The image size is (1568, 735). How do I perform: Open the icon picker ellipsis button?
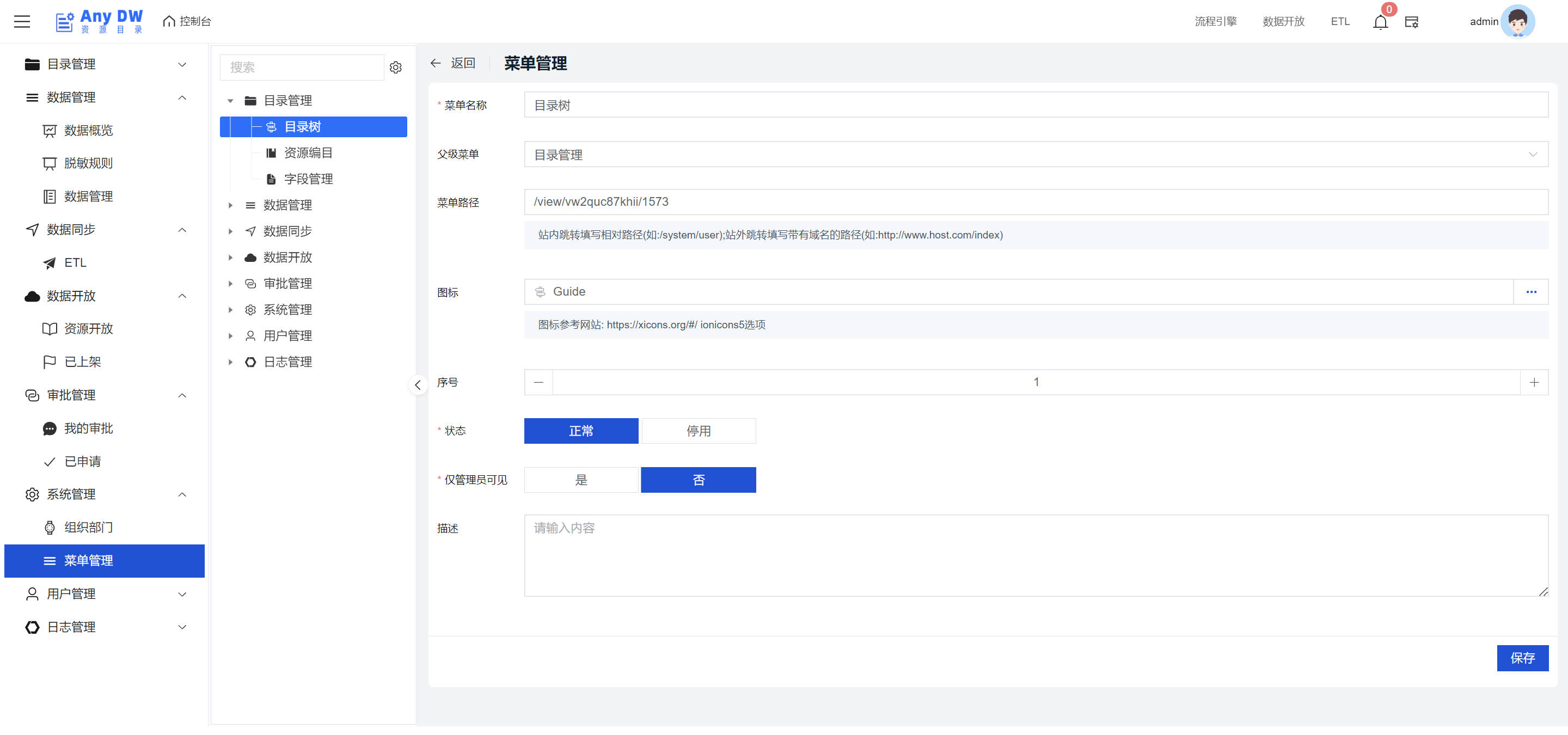pyautogui.click(x=1531, y=292)
